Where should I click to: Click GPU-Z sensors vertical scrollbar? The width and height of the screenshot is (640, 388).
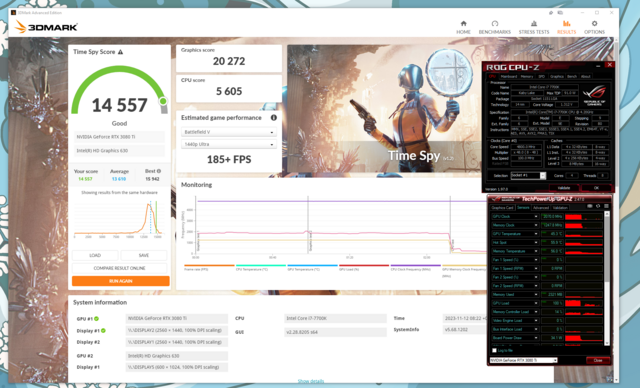pos(607,249)
